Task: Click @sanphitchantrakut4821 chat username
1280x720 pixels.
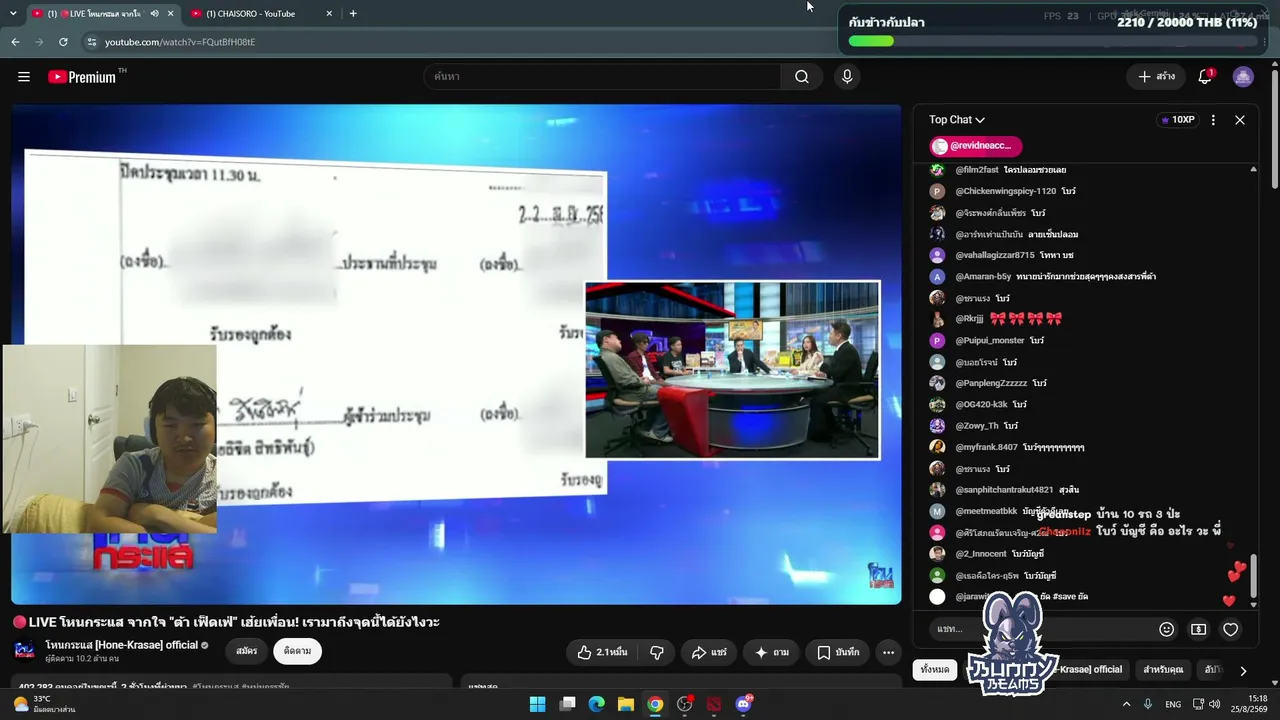Action: point(1004,490)
